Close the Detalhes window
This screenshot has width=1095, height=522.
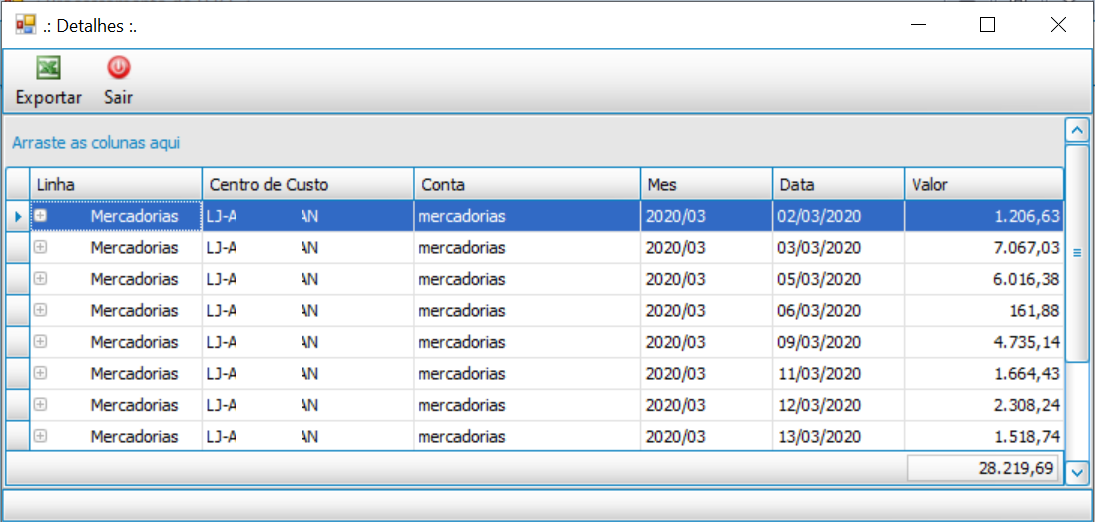click(1058, 25)
